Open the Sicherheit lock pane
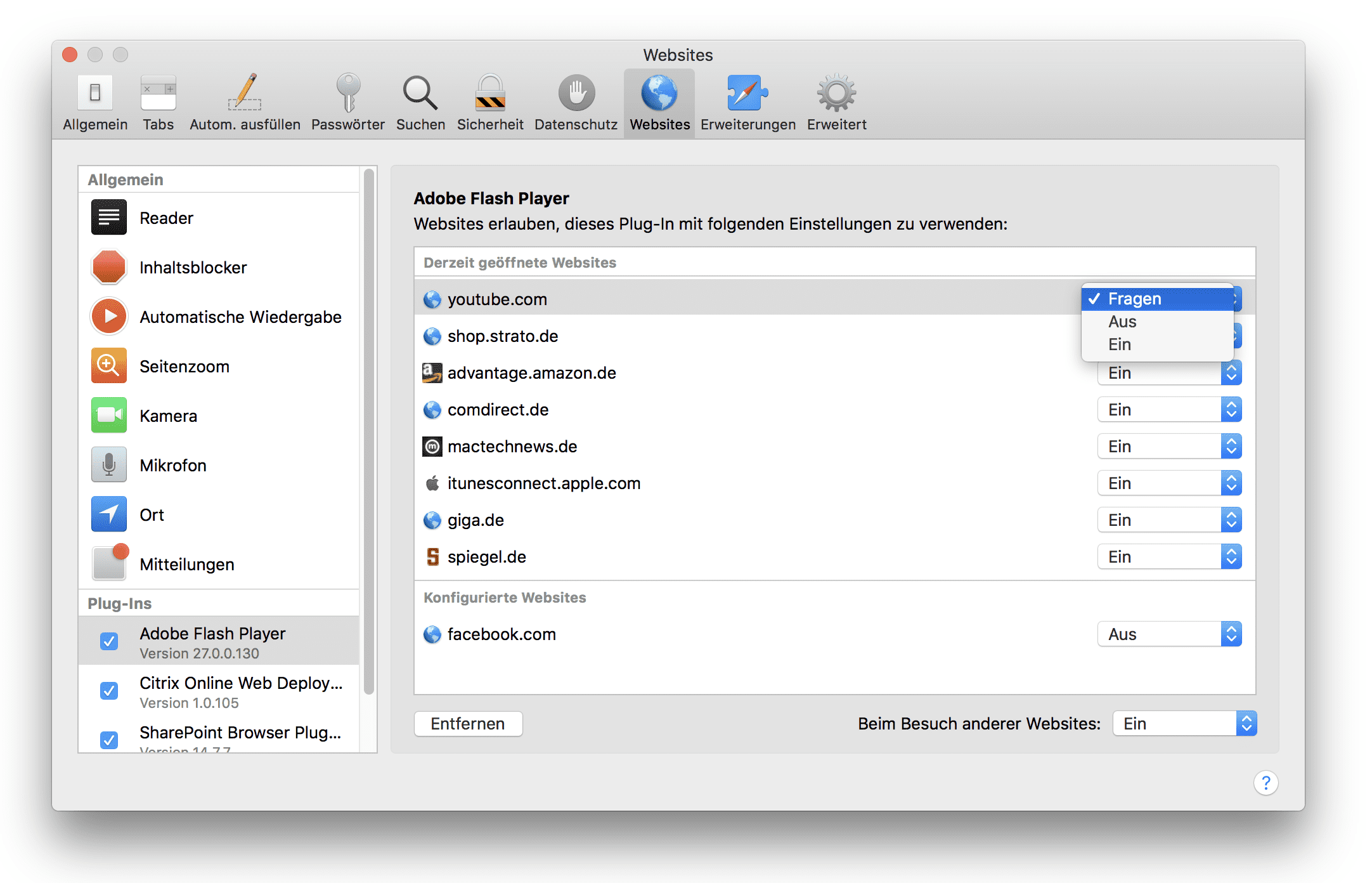 click(490, 103)
